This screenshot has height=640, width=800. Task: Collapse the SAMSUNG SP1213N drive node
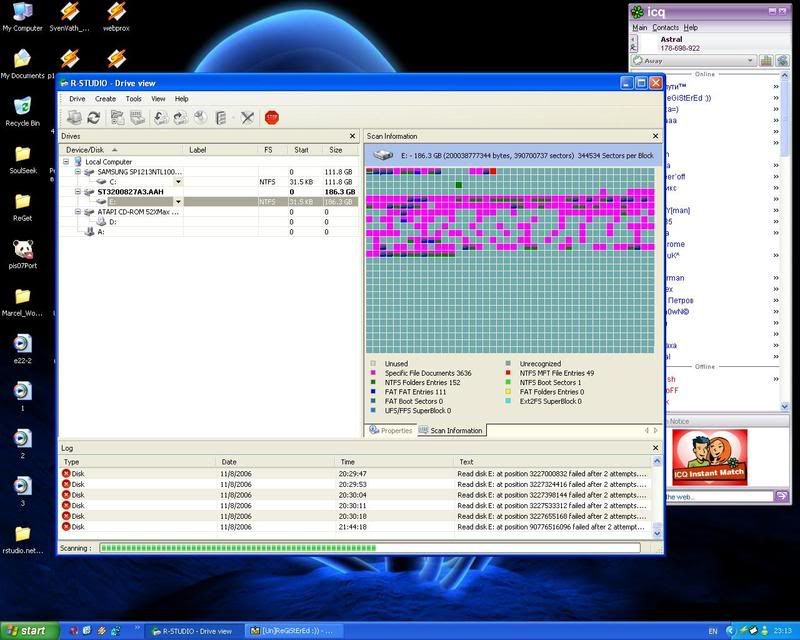(78, 172)
